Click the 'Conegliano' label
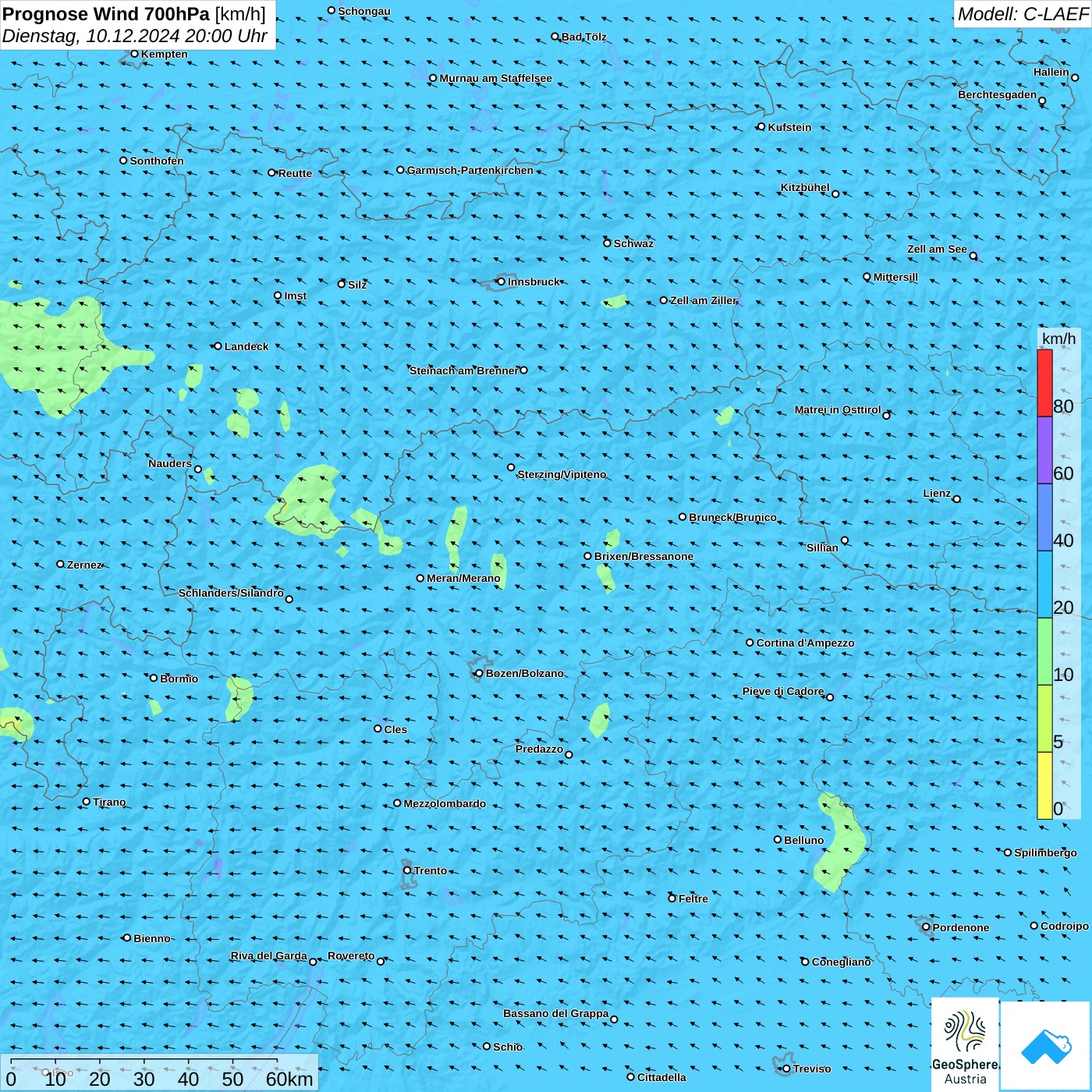Viewport: 1092px width, 1092px height. click(x=841, y=962)
